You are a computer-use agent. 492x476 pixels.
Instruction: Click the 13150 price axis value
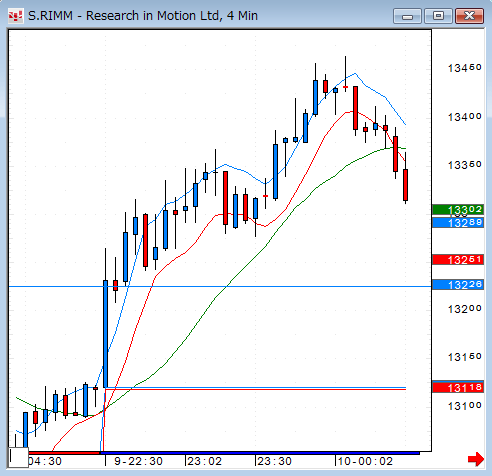pyautogui.click(x=465, y=357)
